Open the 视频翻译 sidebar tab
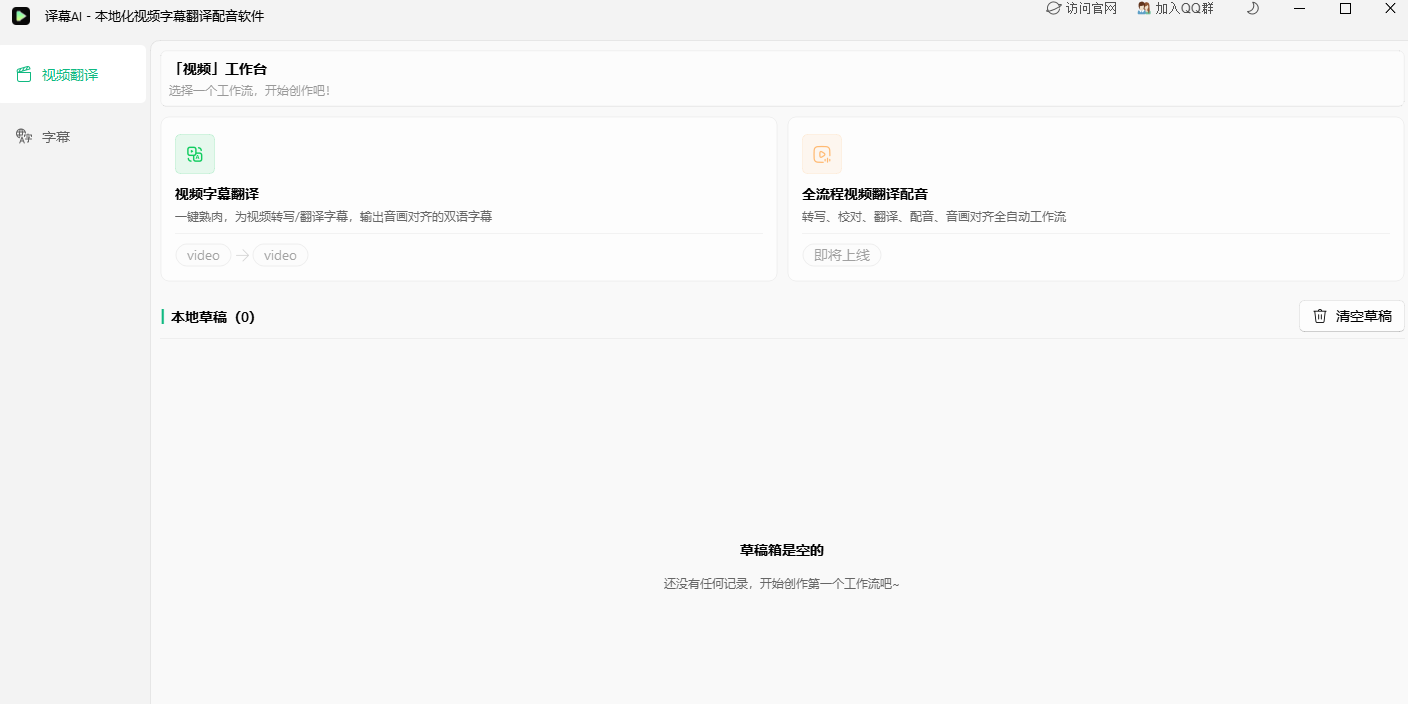The image size is (1408, 704). coord(73,74)
